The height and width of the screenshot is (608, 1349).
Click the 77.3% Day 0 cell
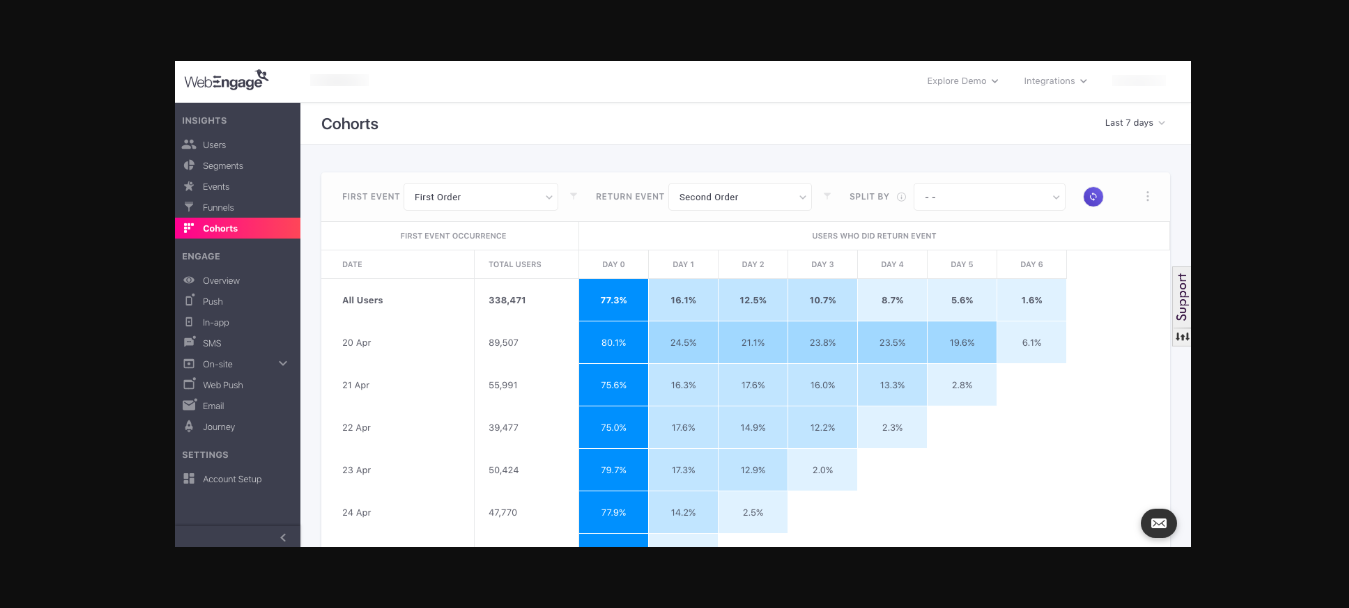pyautogui.click(x=613, y=300)
